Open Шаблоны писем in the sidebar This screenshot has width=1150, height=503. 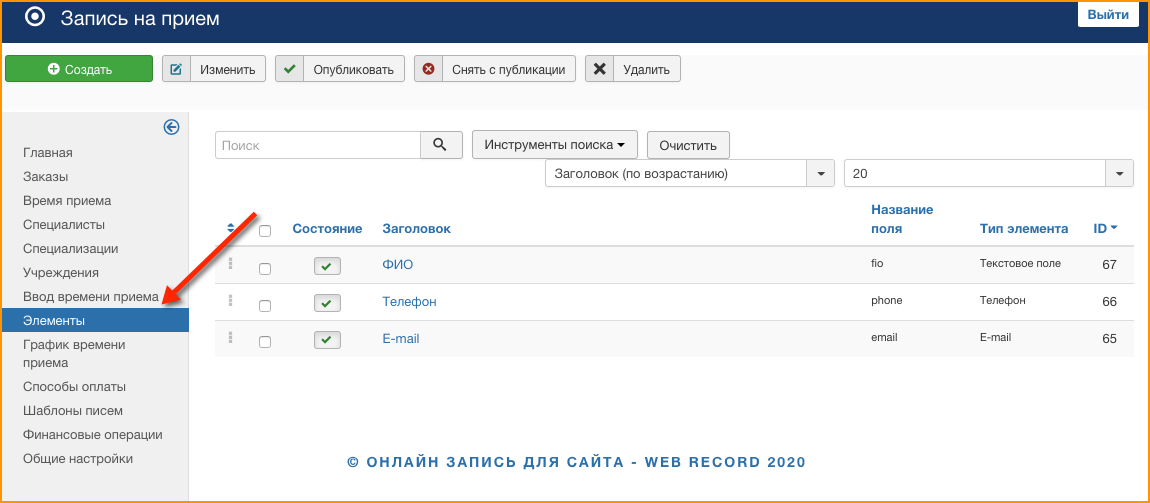pos(73,411)
